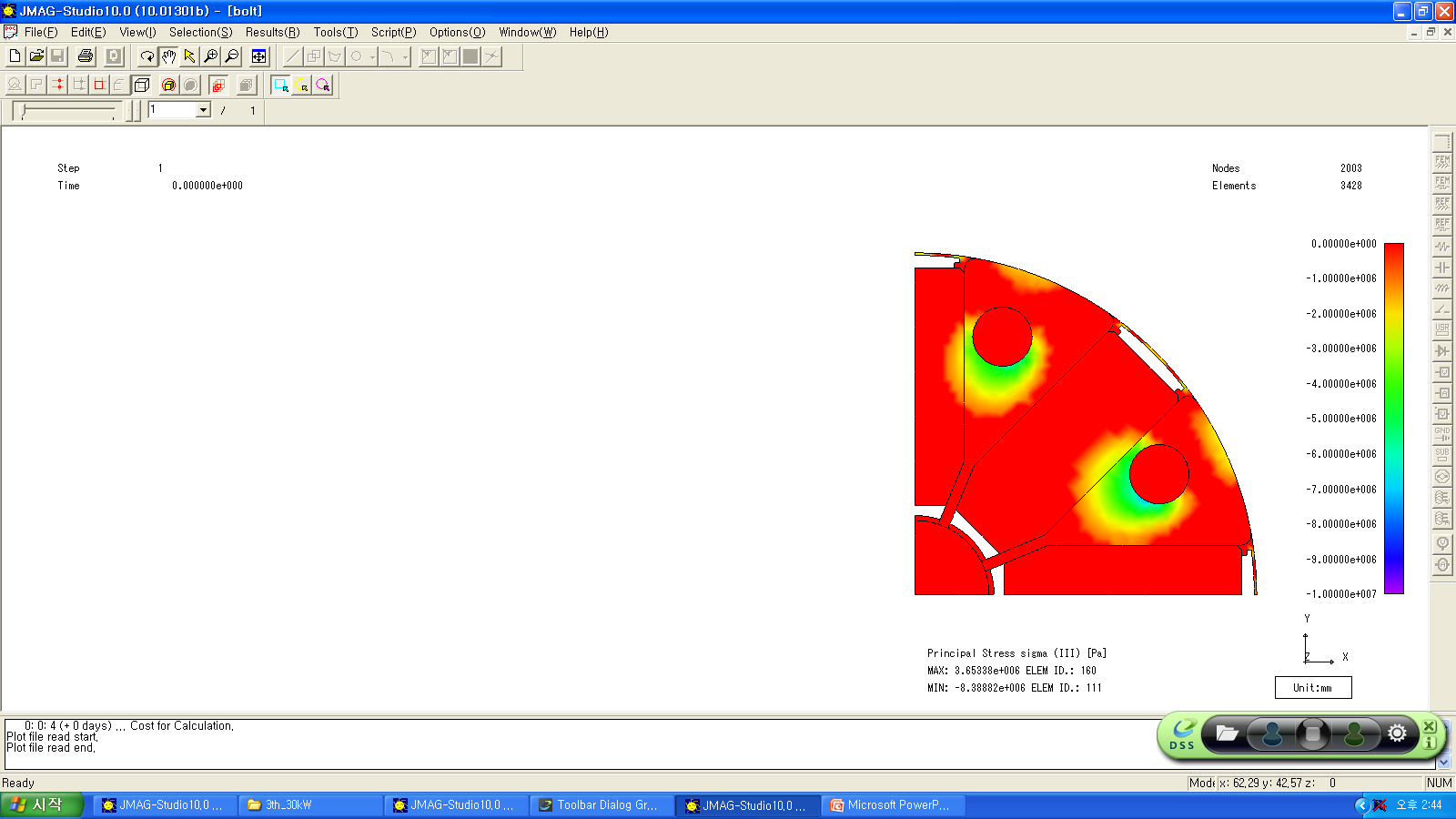This screenshot has width=1456, height=819.
Task: Select the voltmeter V probe icon
Action: tap(1442, 543)
